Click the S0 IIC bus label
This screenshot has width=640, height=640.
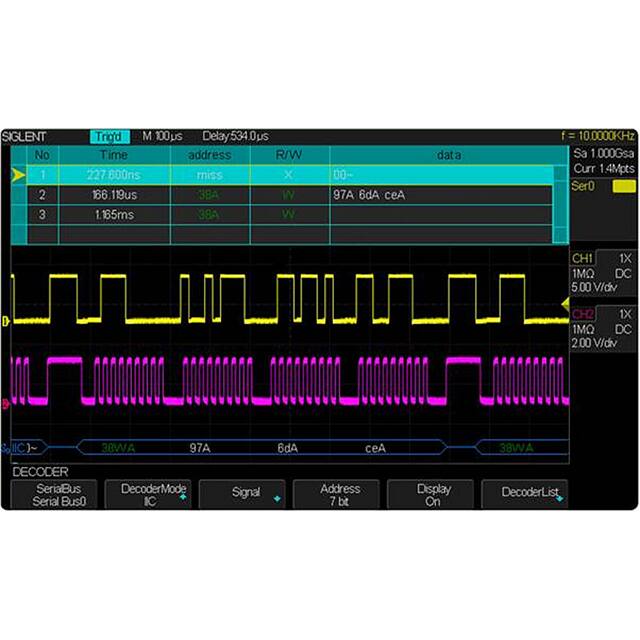[13, 448]
